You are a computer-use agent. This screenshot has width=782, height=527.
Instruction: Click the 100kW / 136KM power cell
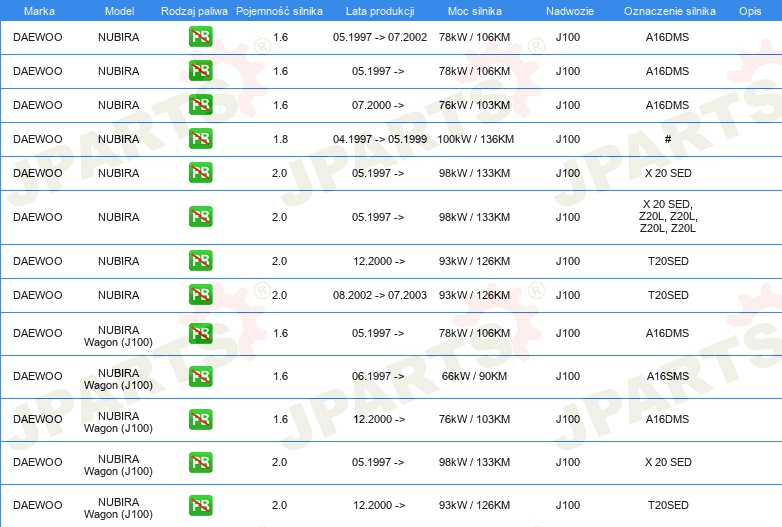475,139
